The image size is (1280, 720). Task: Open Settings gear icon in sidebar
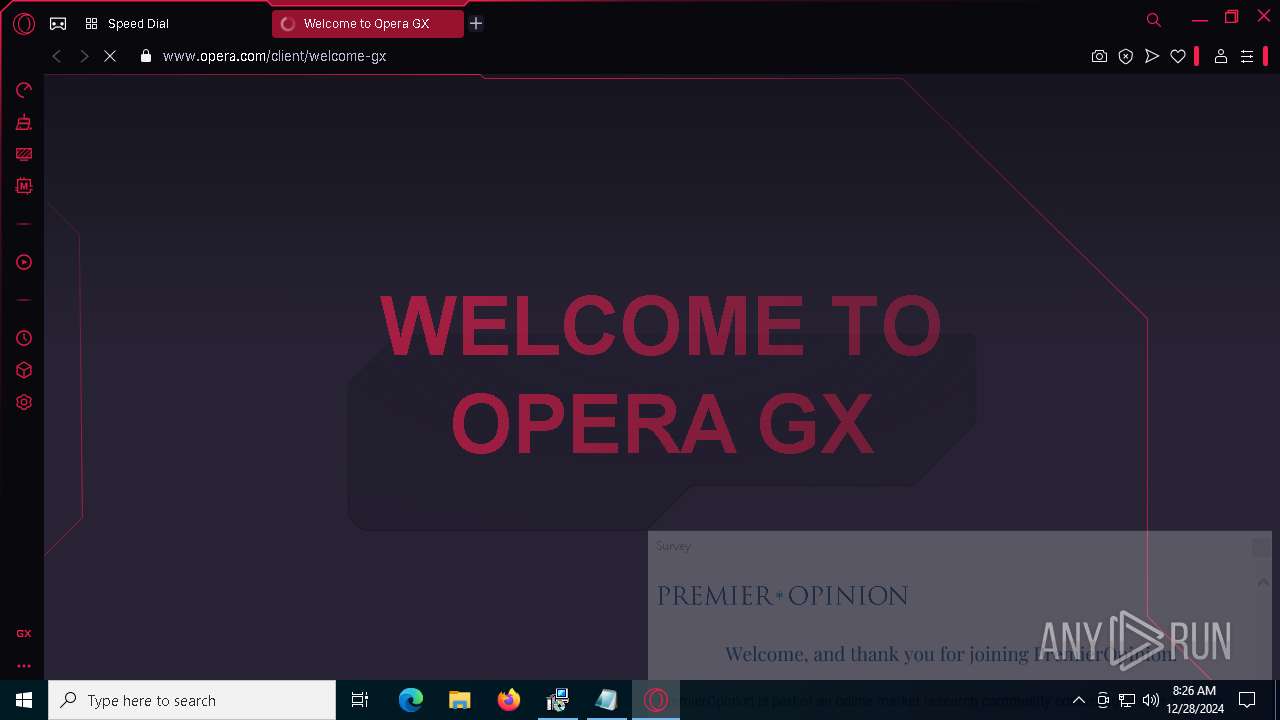[x=24, y=402]
